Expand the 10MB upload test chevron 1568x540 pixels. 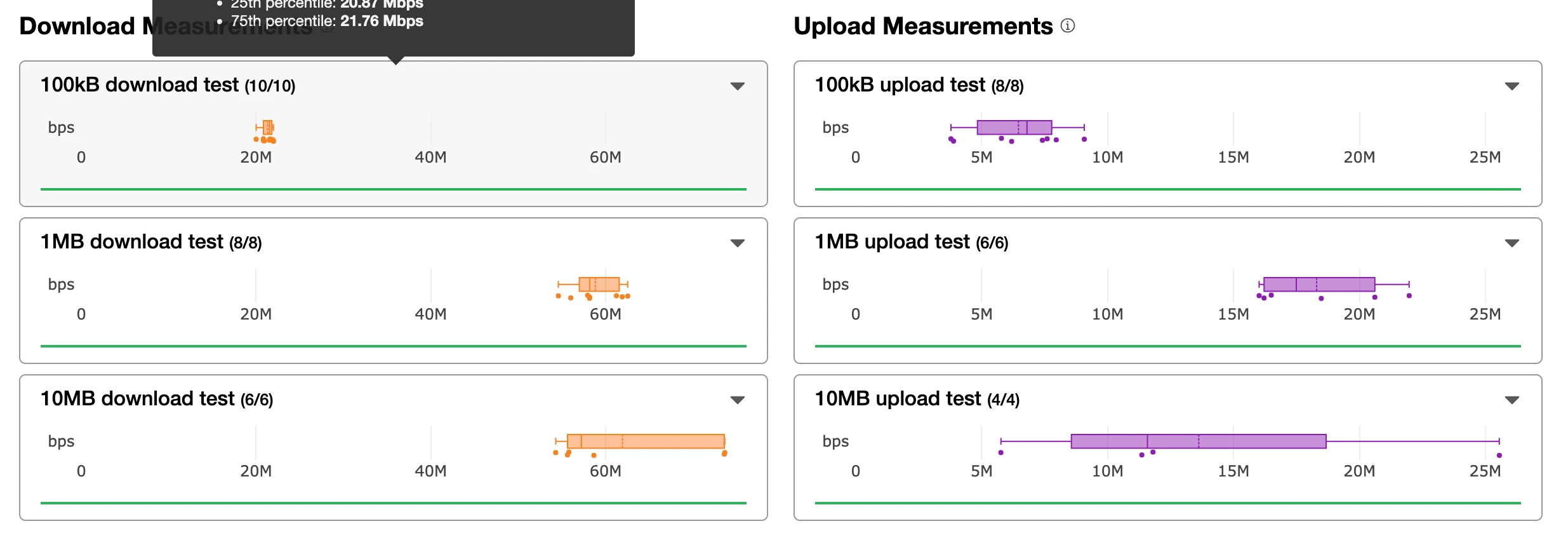pos(1512,400)
